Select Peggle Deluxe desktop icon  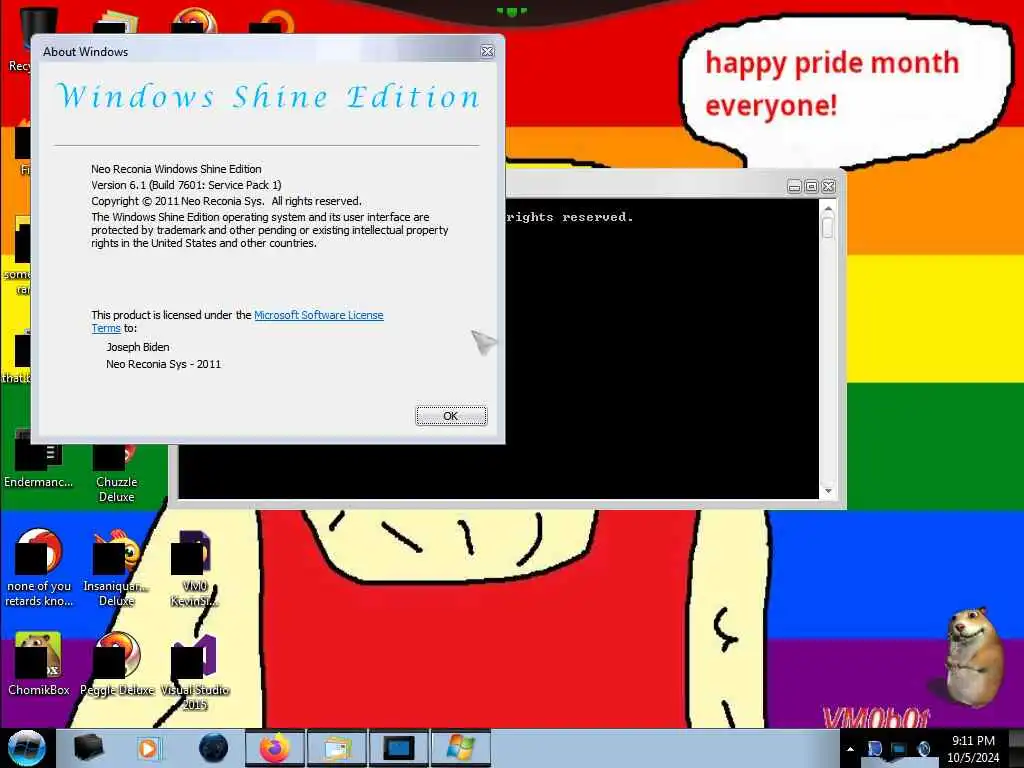(117, 664)
